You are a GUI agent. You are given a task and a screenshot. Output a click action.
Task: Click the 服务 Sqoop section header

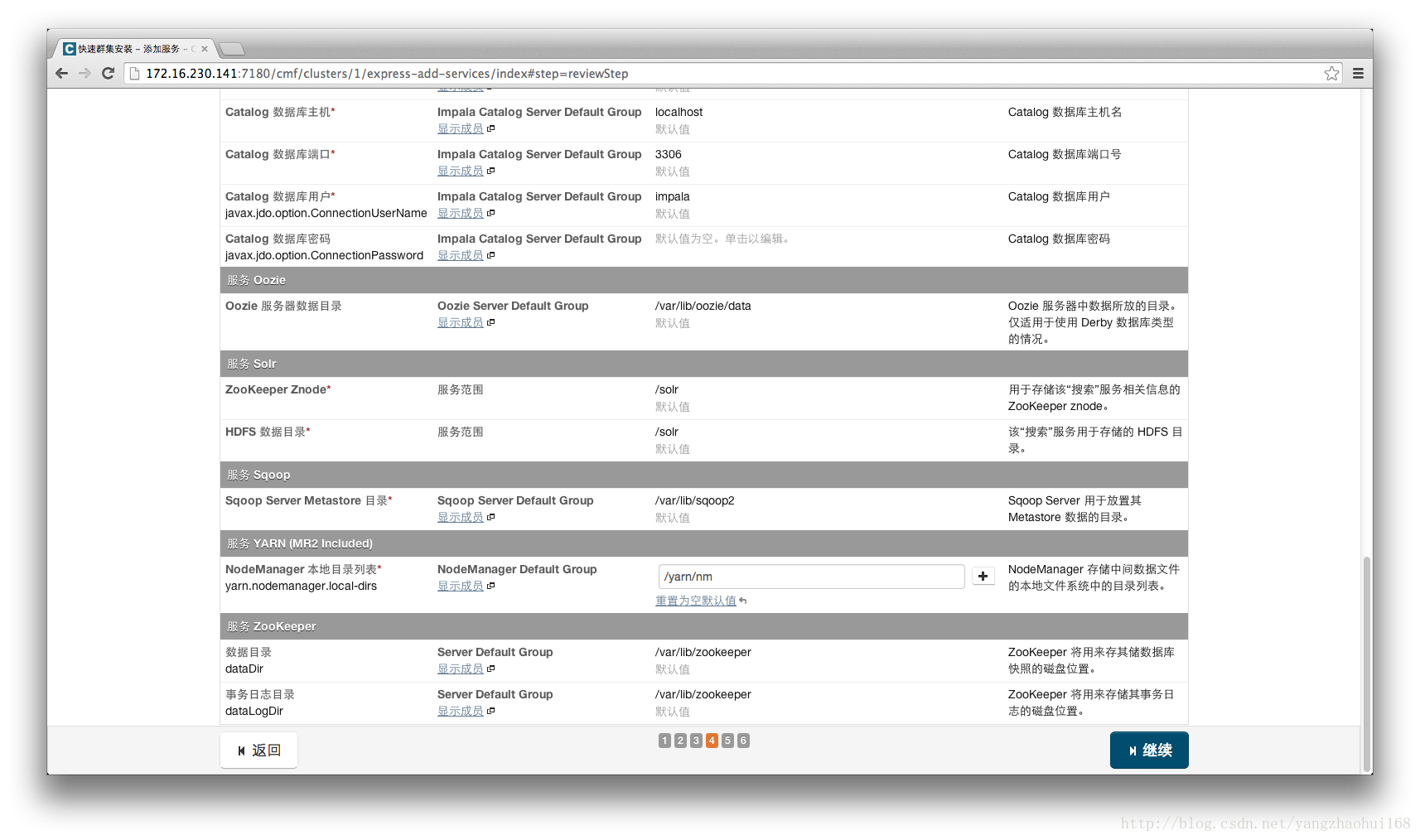click(x=704, y=475)
